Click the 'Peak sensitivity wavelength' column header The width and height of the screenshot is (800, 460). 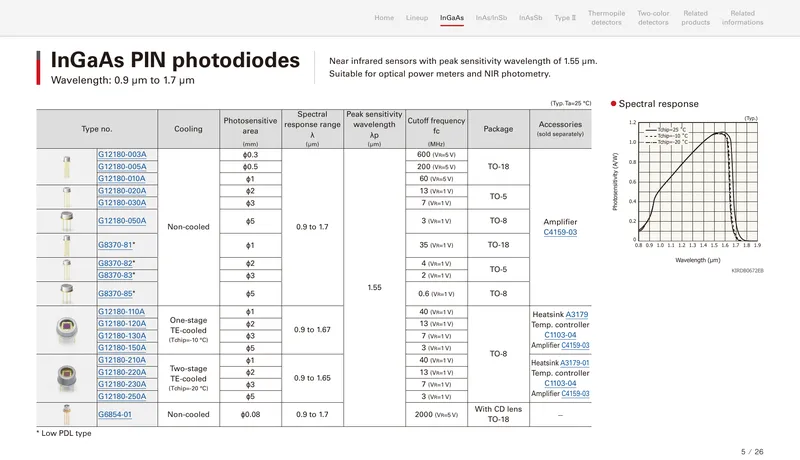click(x=374, y=129)
